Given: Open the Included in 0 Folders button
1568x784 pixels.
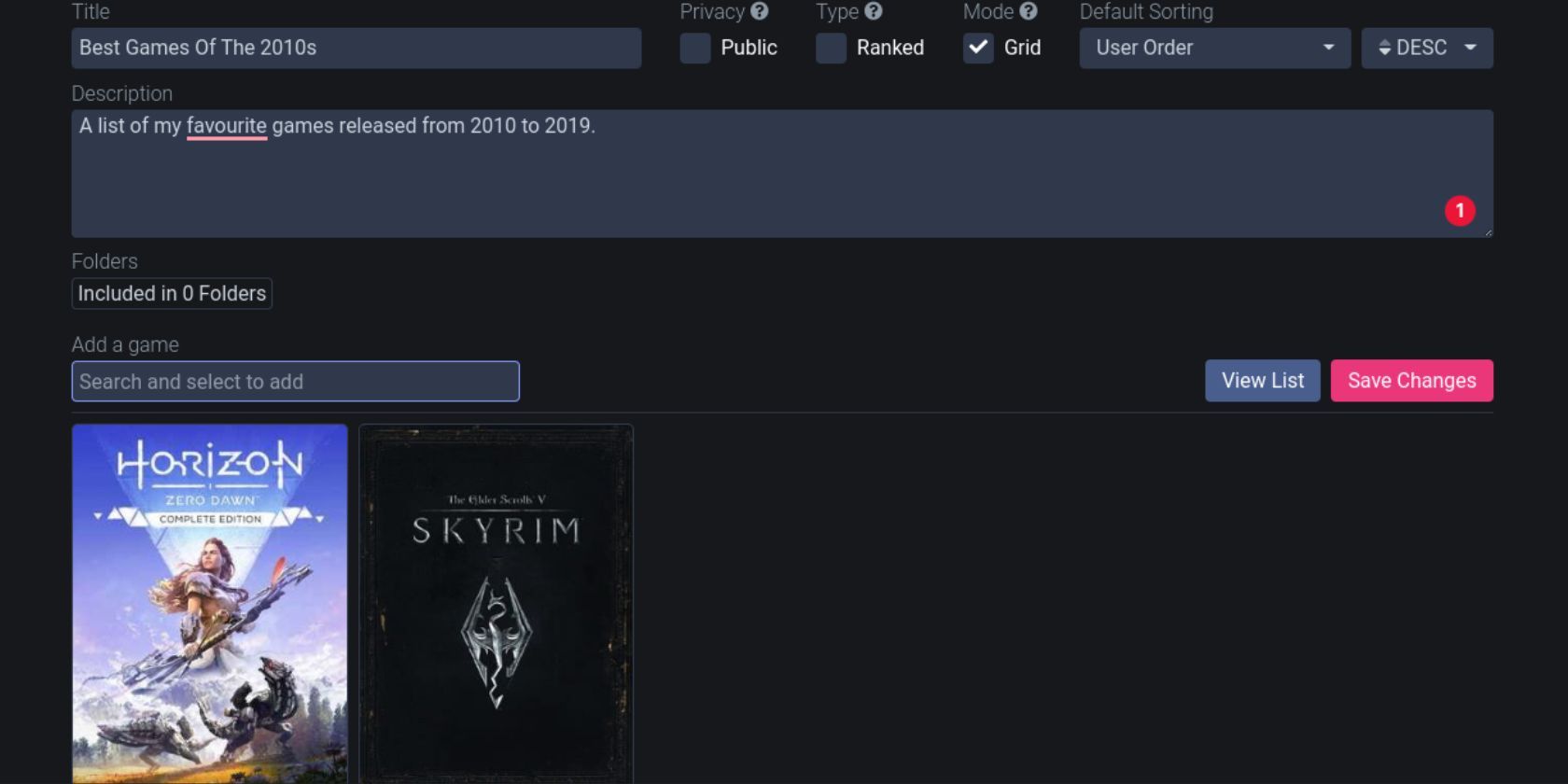Looking at the screenshot, I should [172, 293].
